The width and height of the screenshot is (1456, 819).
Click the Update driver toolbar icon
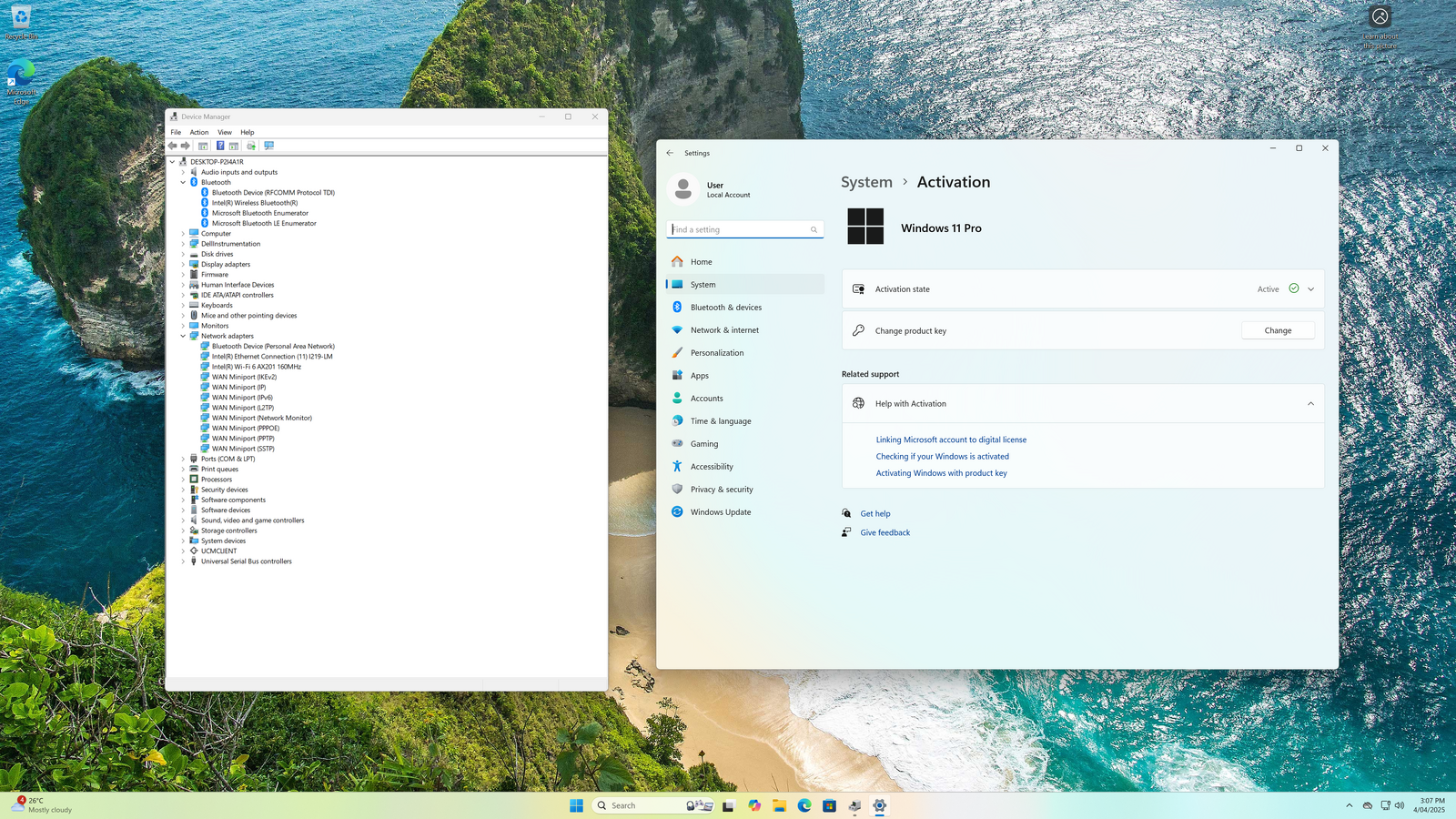(251, 146)
